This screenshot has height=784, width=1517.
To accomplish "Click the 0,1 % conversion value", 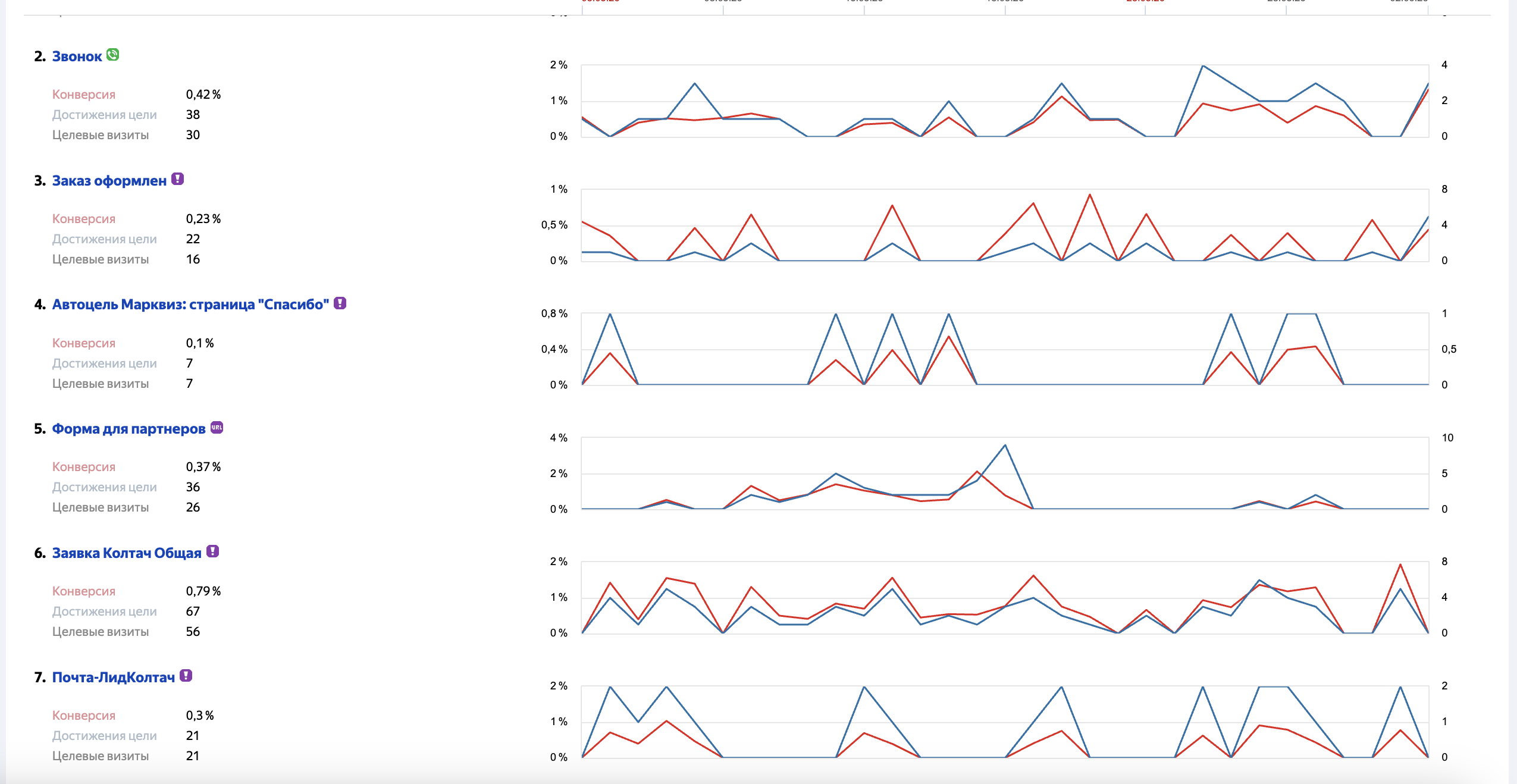I will [x=200, y=343].
